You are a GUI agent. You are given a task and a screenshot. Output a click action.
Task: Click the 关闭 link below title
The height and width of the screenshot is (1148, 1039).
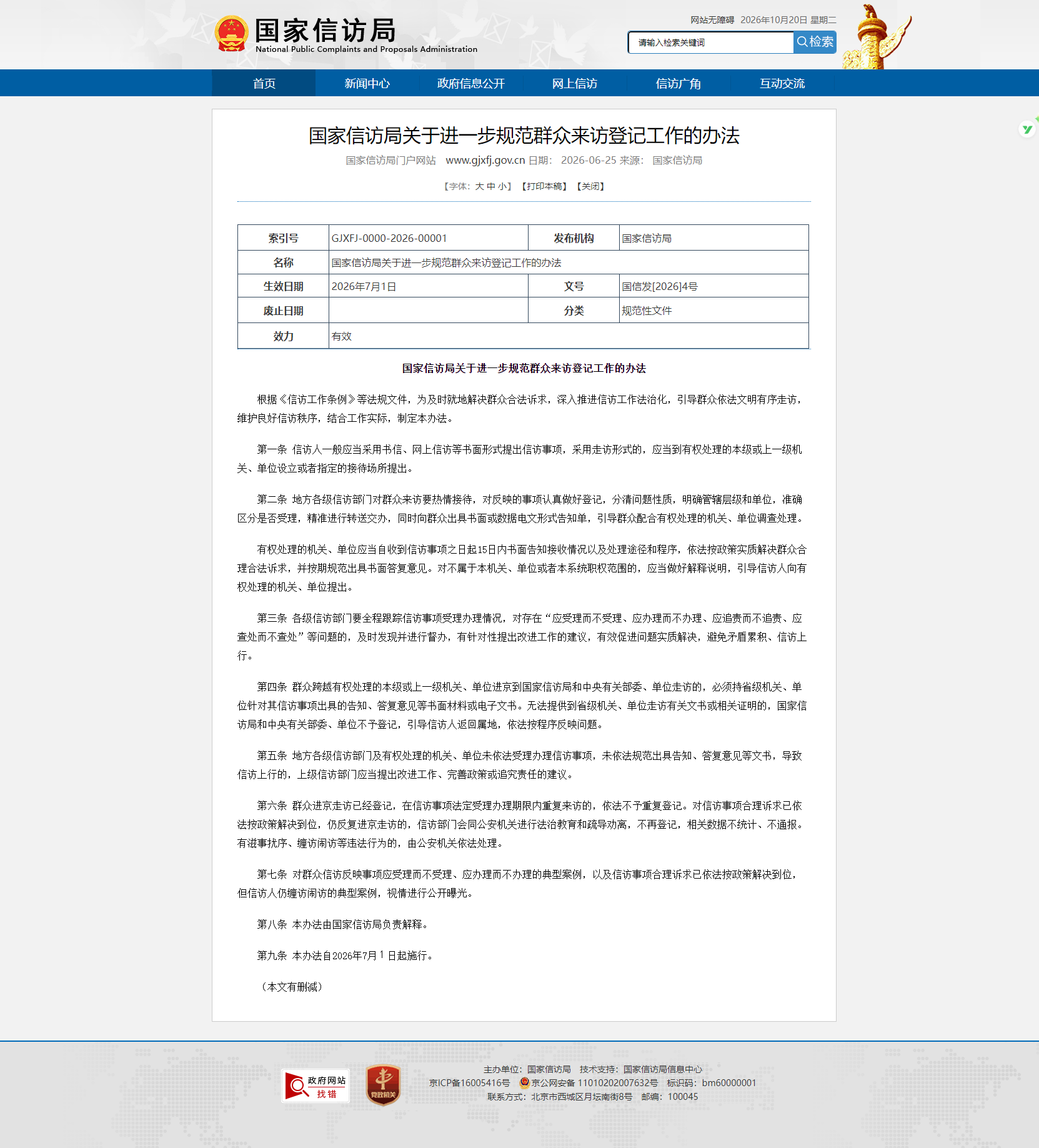tap(590, 186)
